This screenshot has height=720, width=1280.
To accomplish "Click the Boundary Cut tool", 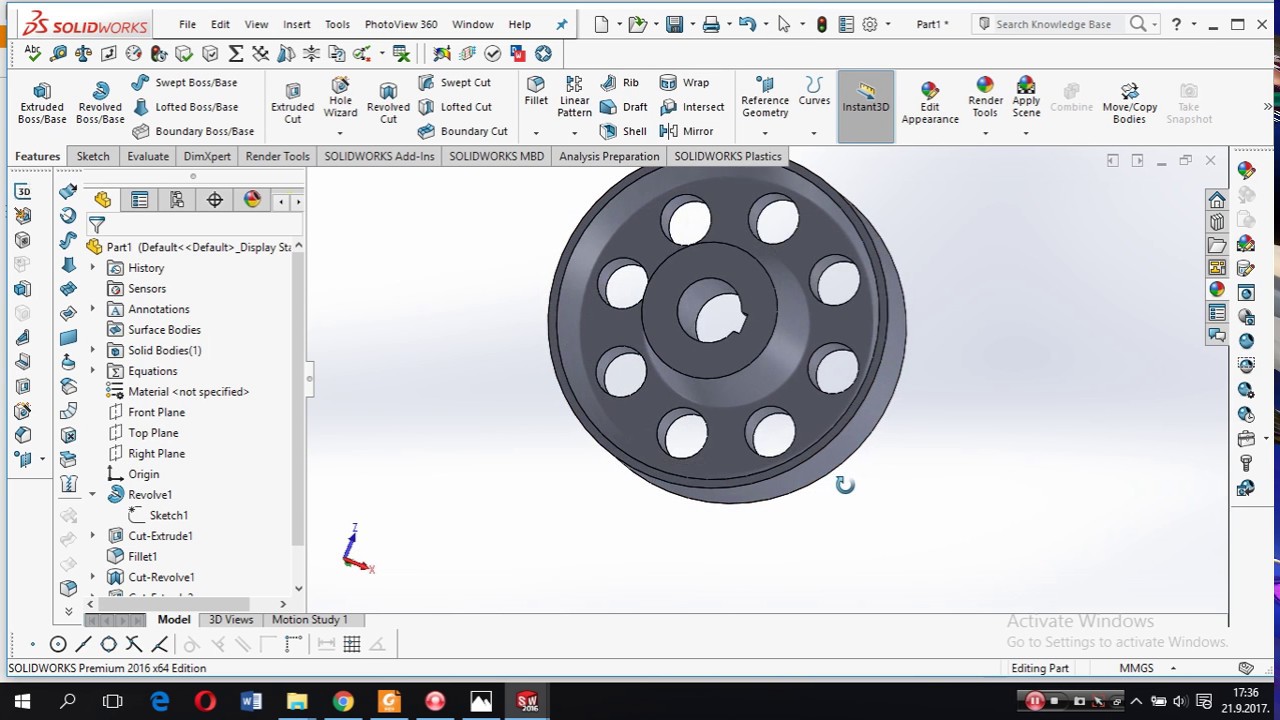I will click(x=463, y=131).
